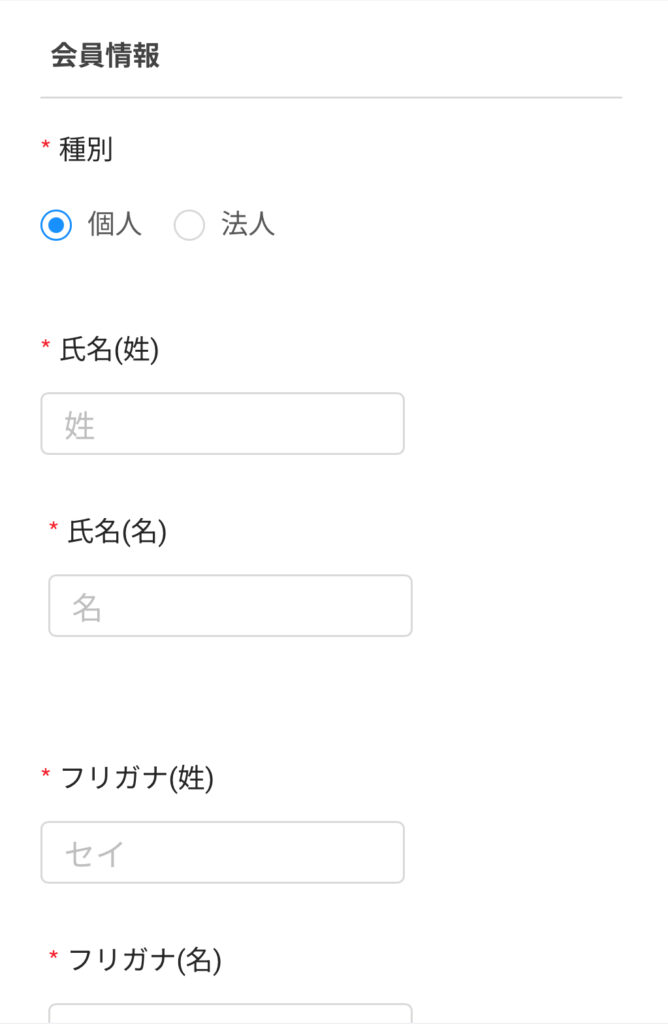Screen dimensions: 668x1024
Task: Focus the 姓 placeholder input field
Action: pos(223,424)
